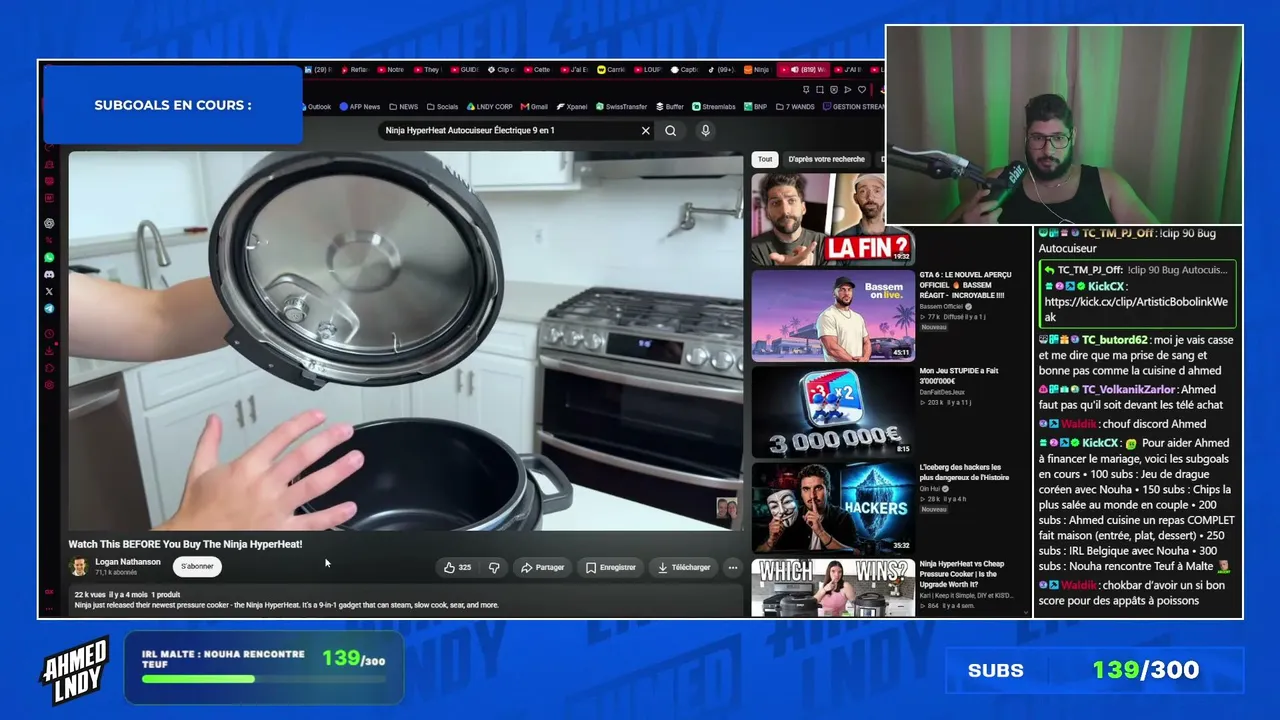Open the Outlook bookmark
The image size is (1280, 720).
tap(315, 107)
